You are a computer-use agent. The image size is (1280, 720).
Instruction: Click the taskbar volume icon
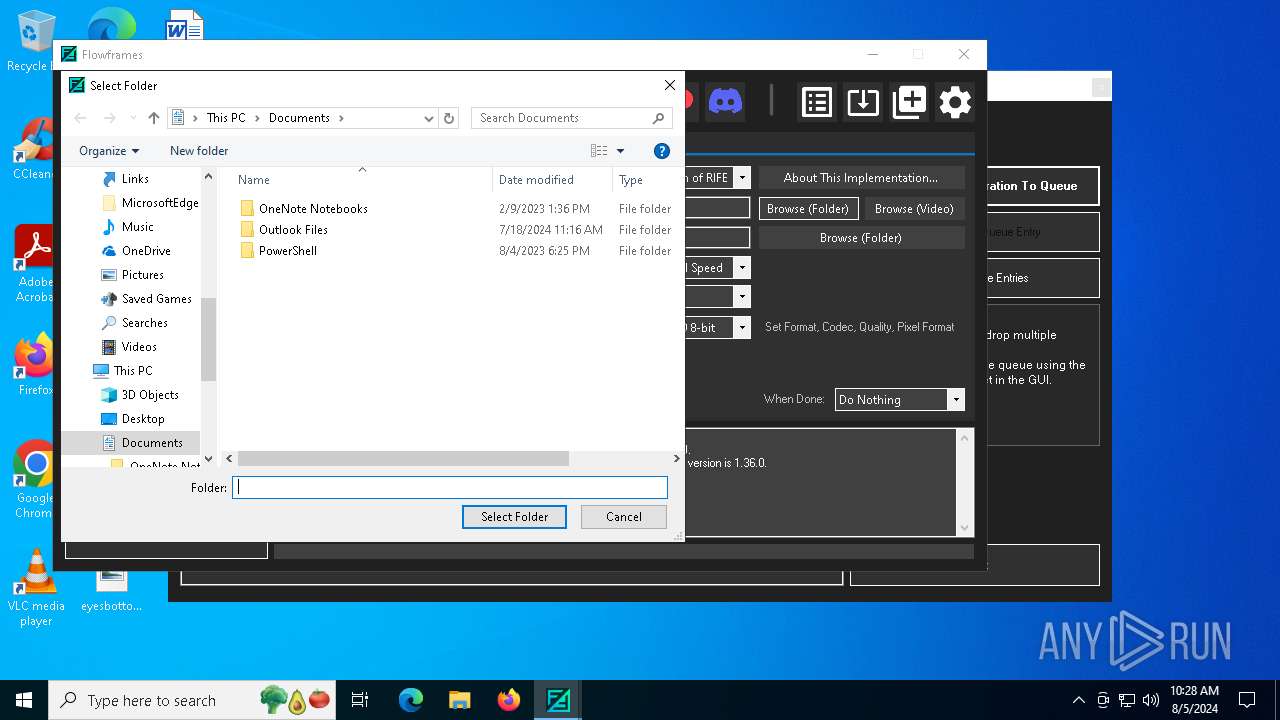1150,700
